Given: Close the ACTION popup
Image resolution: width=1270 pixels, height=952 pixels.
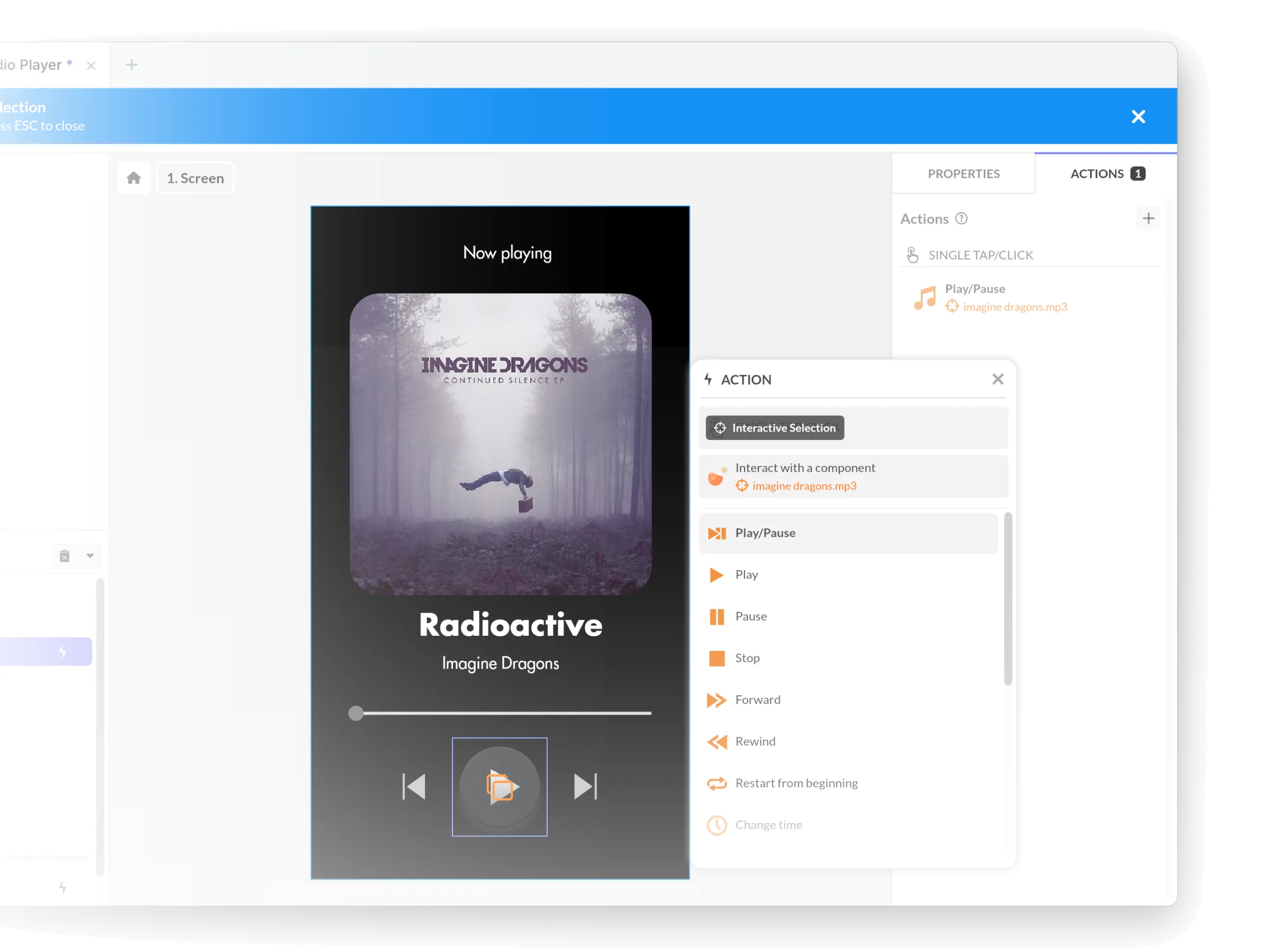Looking at the screenshot, I should (x=997, y=379).
